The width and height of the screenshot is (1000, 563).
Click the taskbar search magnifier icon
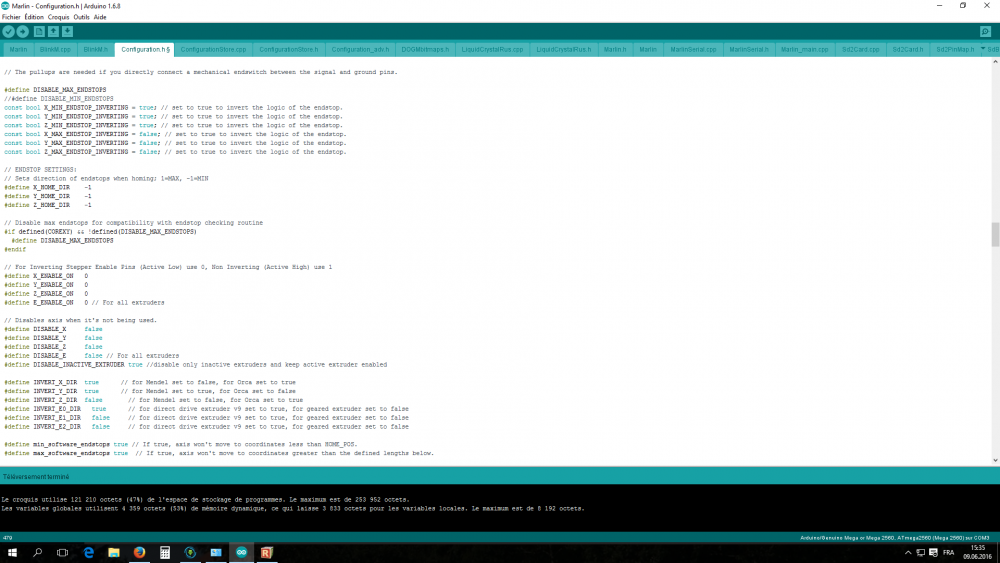pyautogui.click(x=38, y=552)
